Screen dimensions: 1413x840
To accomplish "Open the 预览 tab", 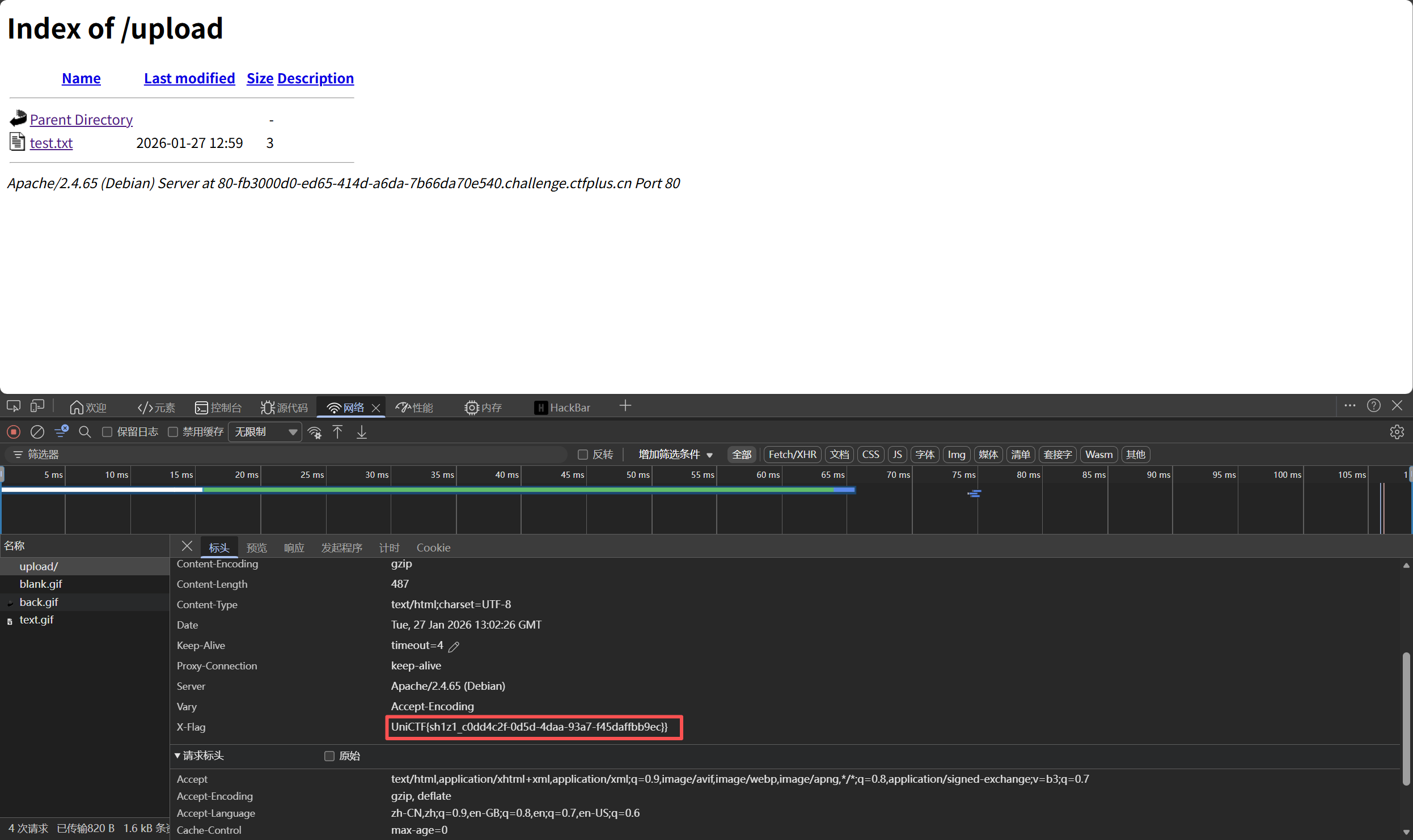I will coord(257,548).
